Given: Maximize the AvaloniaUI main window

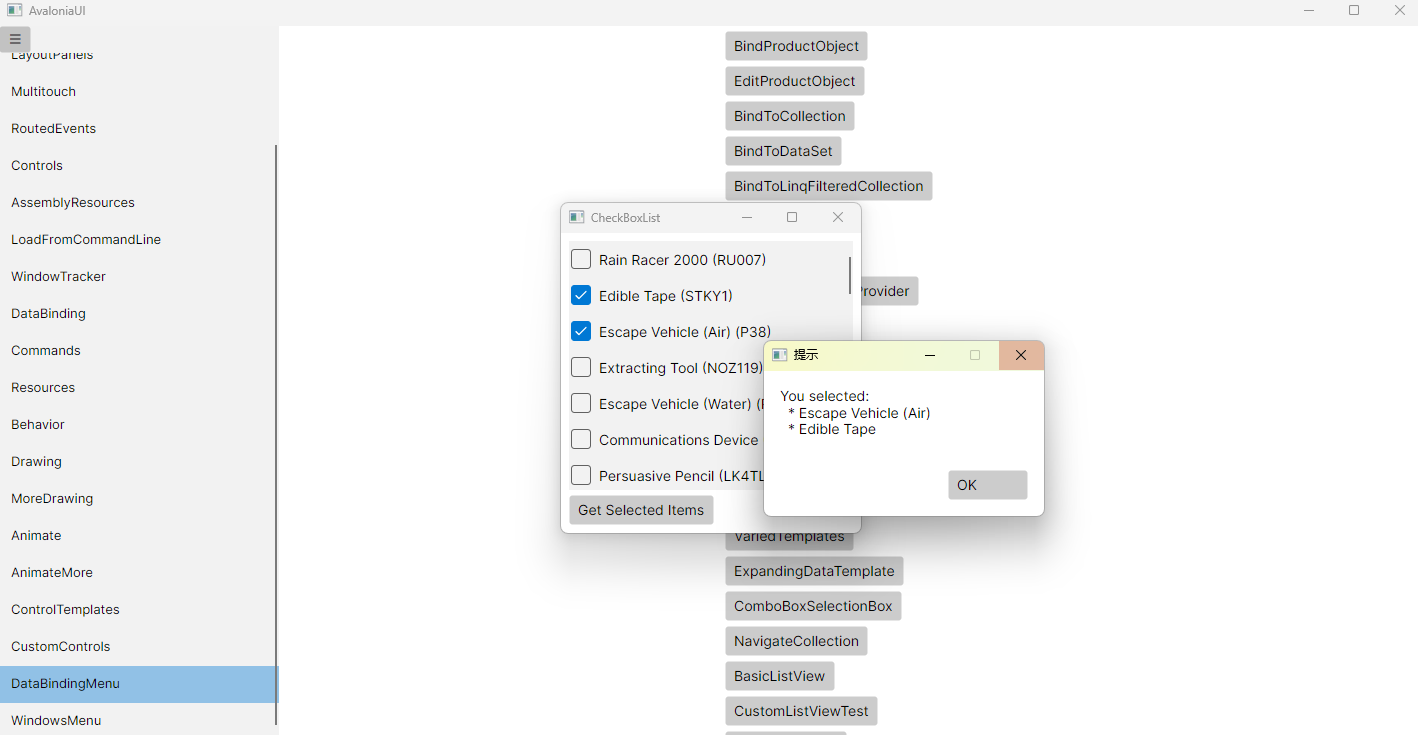Looking at the screenshot, I should (x=1354, y=10).
